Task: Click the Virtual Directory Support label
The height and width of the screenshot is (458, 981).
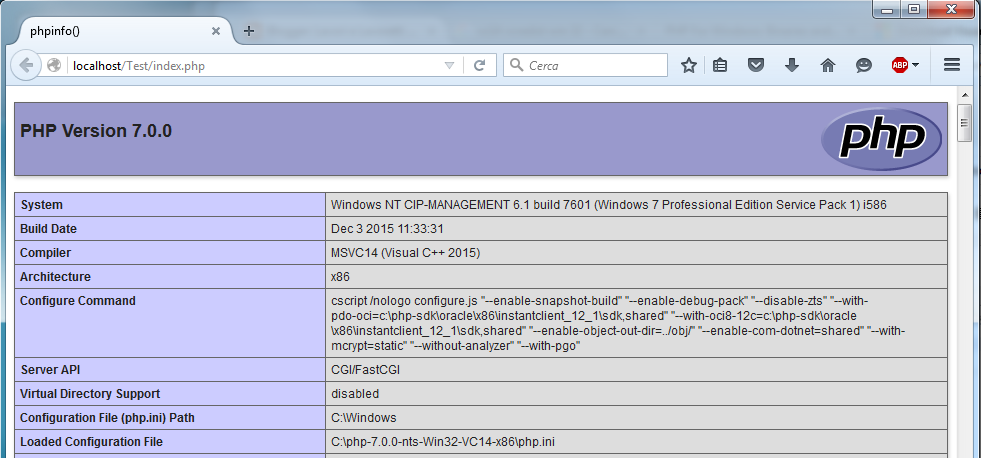Action: (x=90, y=394)
